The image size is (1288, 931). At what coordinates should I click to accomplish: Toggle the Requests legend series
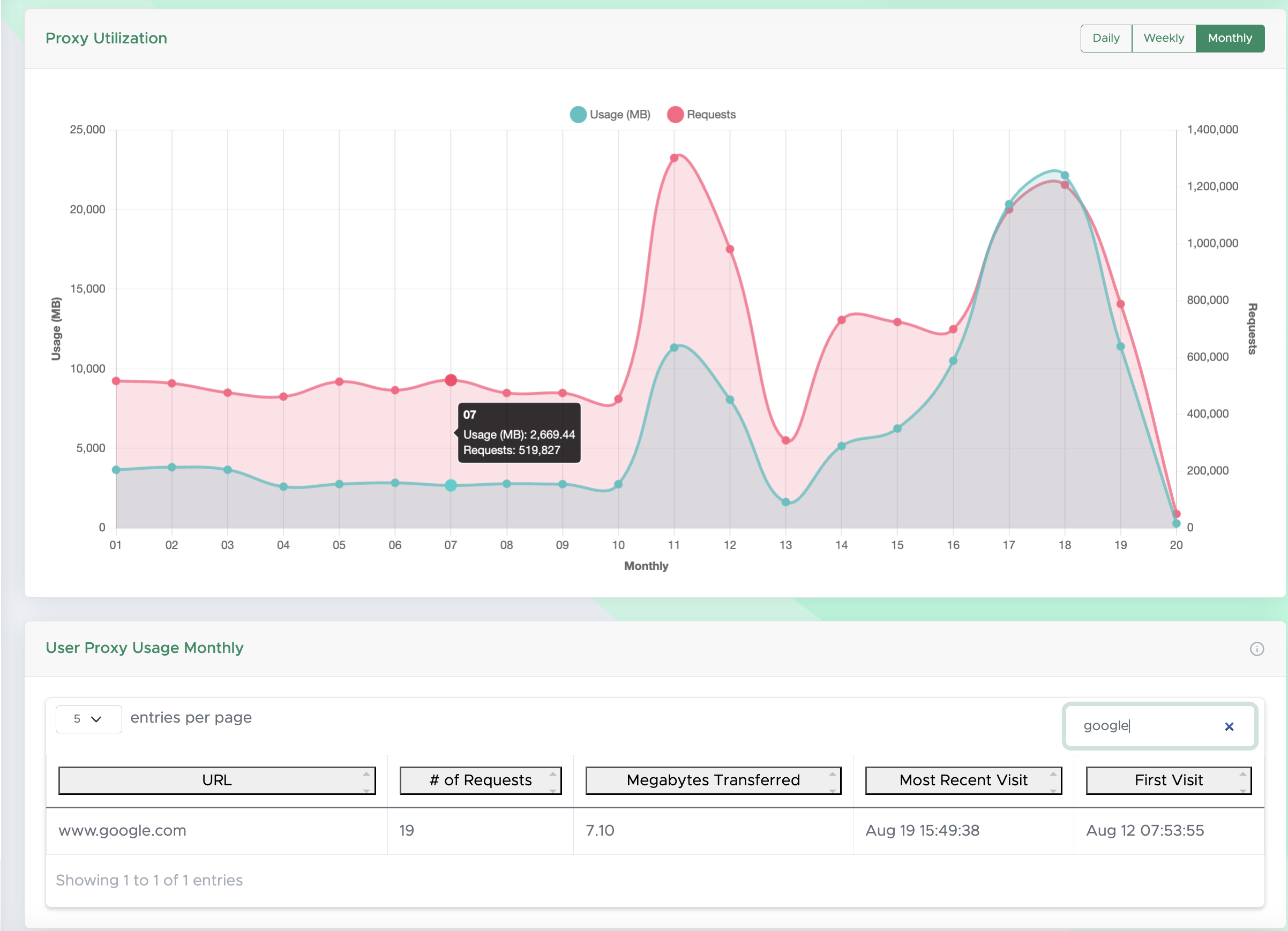click(x=710, y=115)
